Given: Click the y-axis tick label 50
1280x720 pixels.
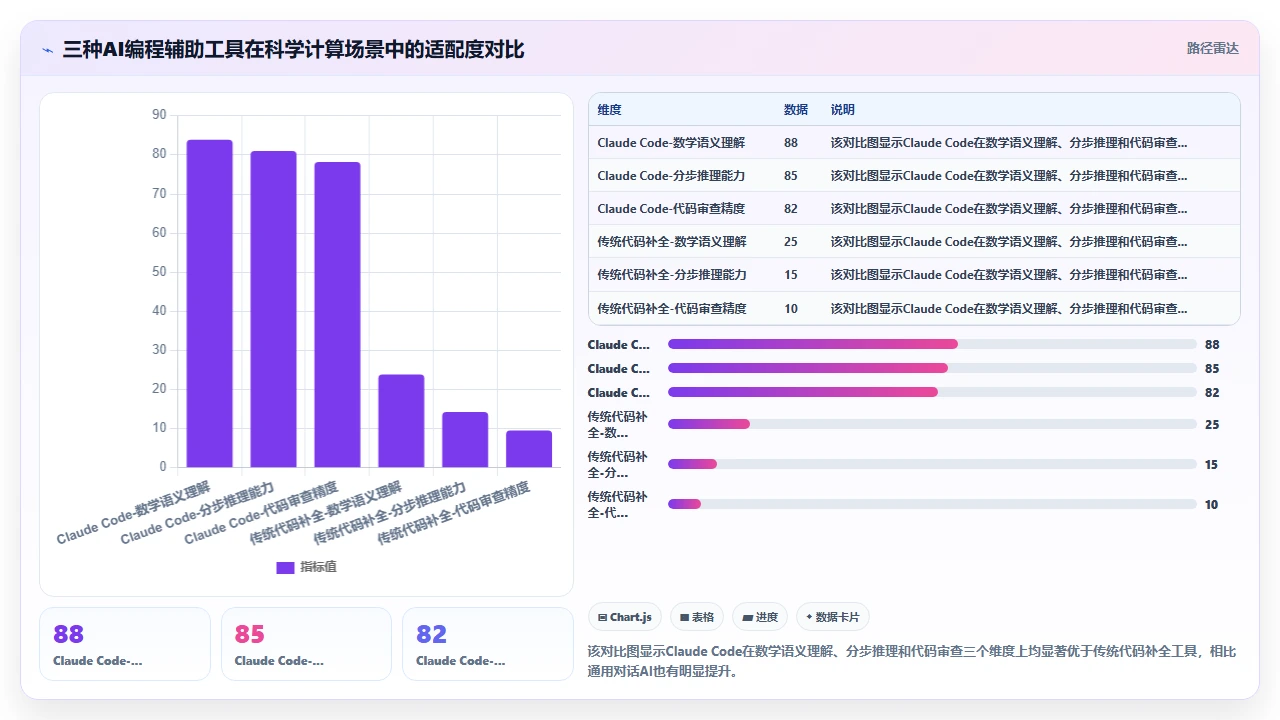Looking at the screenshot, I should [x=159, y=272].
